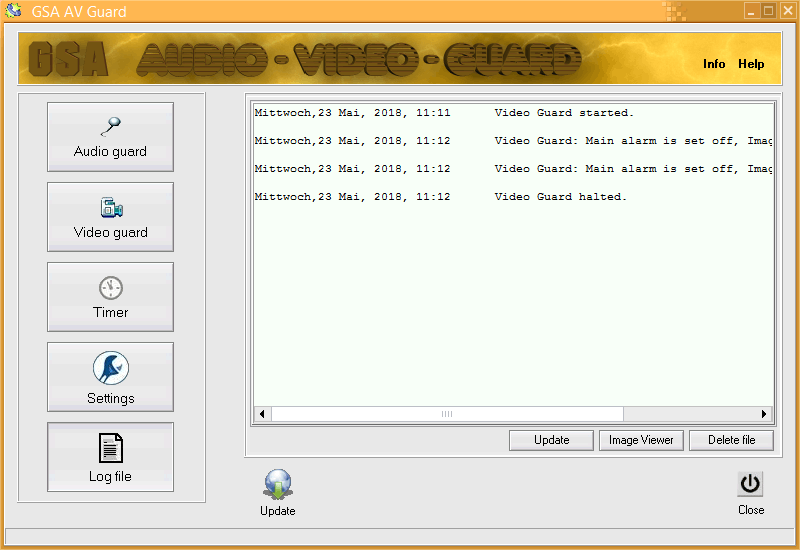Open the Info link in banner
The image size is (800, 550).
click(714, 64)
